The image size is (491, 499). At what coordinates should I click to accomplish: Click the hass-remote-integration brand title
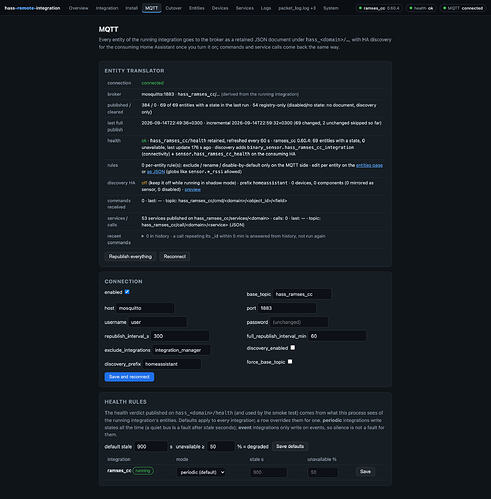[x=32, y=8]
